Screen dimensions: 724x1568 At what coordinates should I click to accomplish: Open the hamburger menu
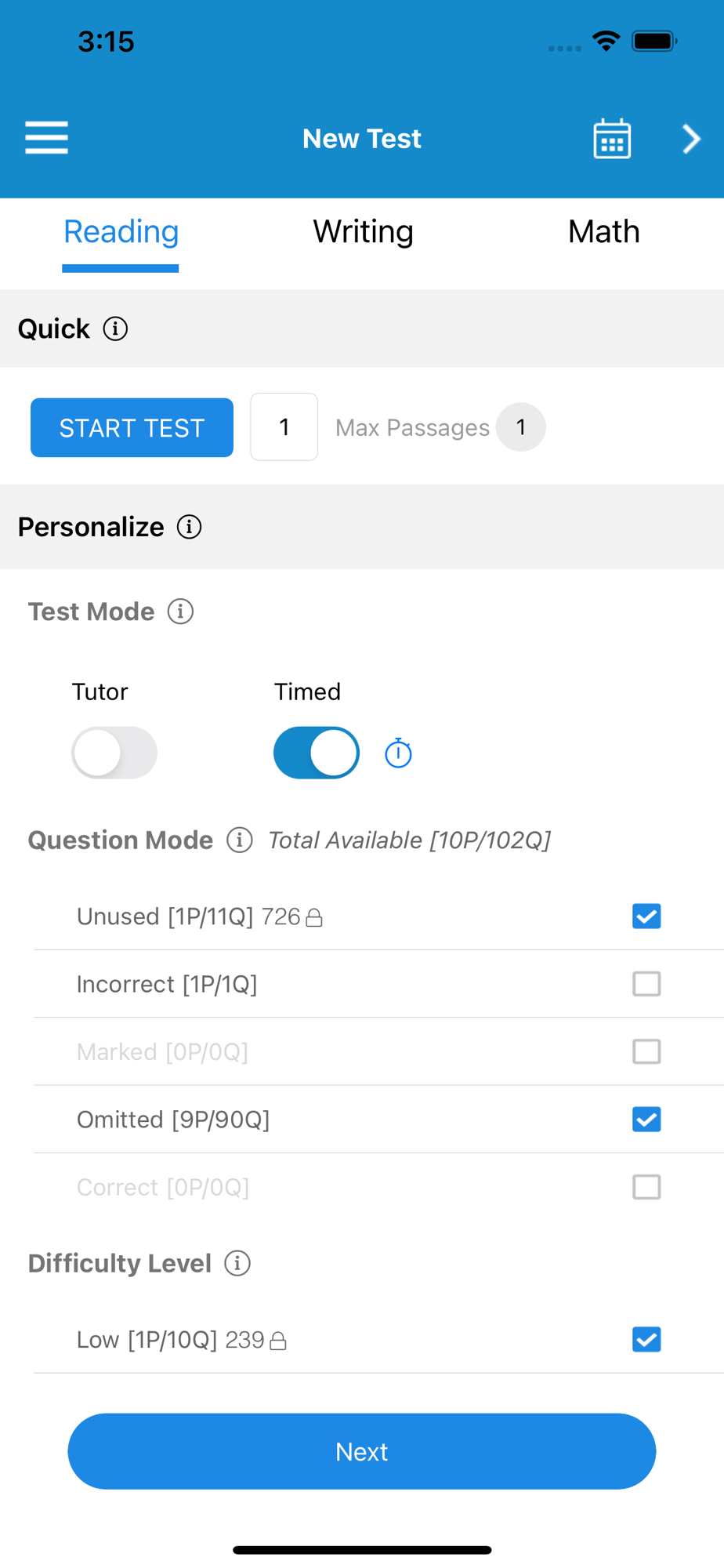[47, 138]
